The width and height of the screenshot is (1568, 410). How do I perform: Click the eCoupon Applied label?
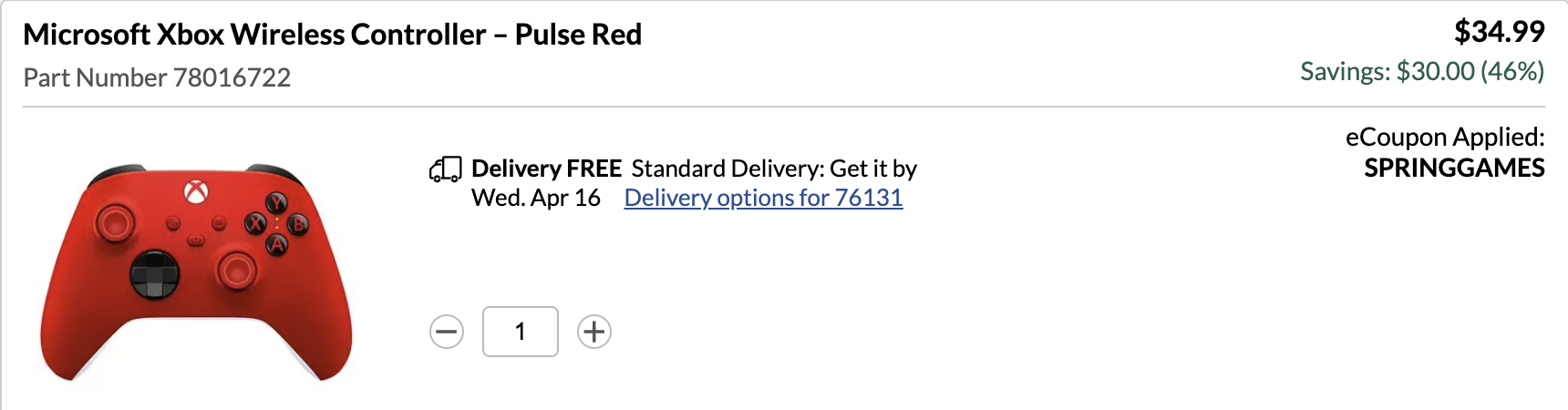click(1444, 137)
